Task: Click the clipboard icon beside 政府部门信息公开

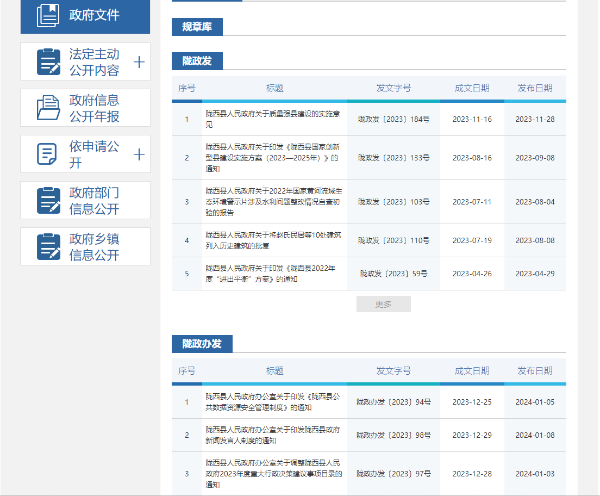Action: 48,200
